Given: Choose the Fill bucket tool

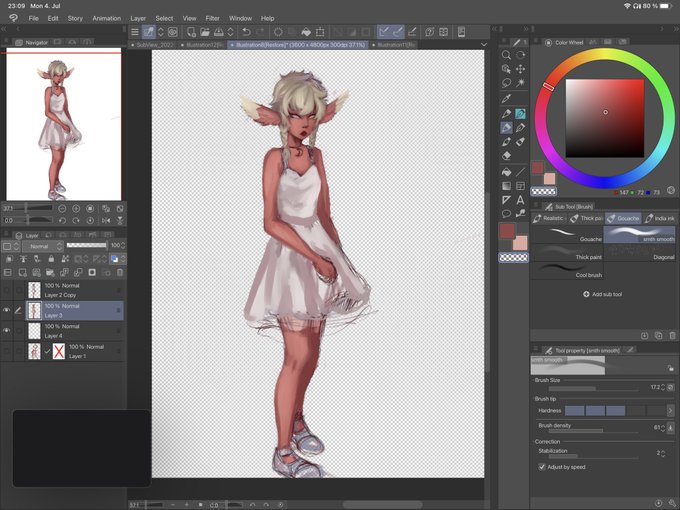Looking at the screenshot, I should click(x=507, y=172).
